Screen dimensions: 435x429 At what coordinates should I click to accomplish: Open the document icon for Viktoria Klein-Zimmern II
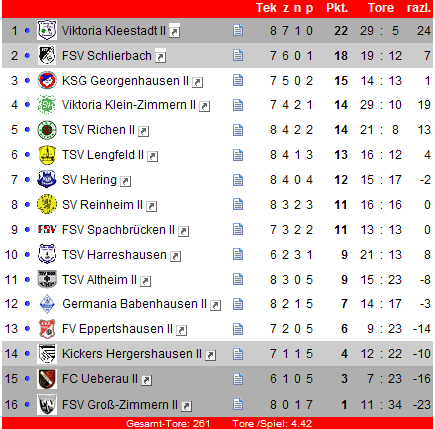pyautogui.click(x=238, y=105)
